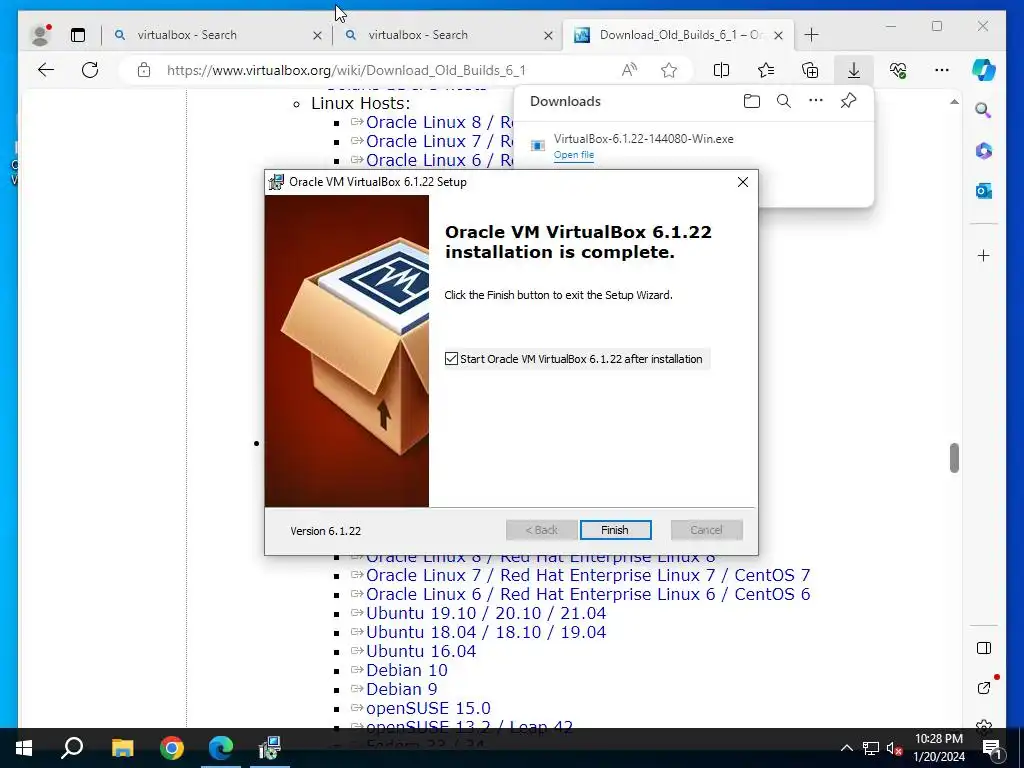Open muted volume tray icon
This screenshot has width=1024, height=768.
click(x=894, y=748)
